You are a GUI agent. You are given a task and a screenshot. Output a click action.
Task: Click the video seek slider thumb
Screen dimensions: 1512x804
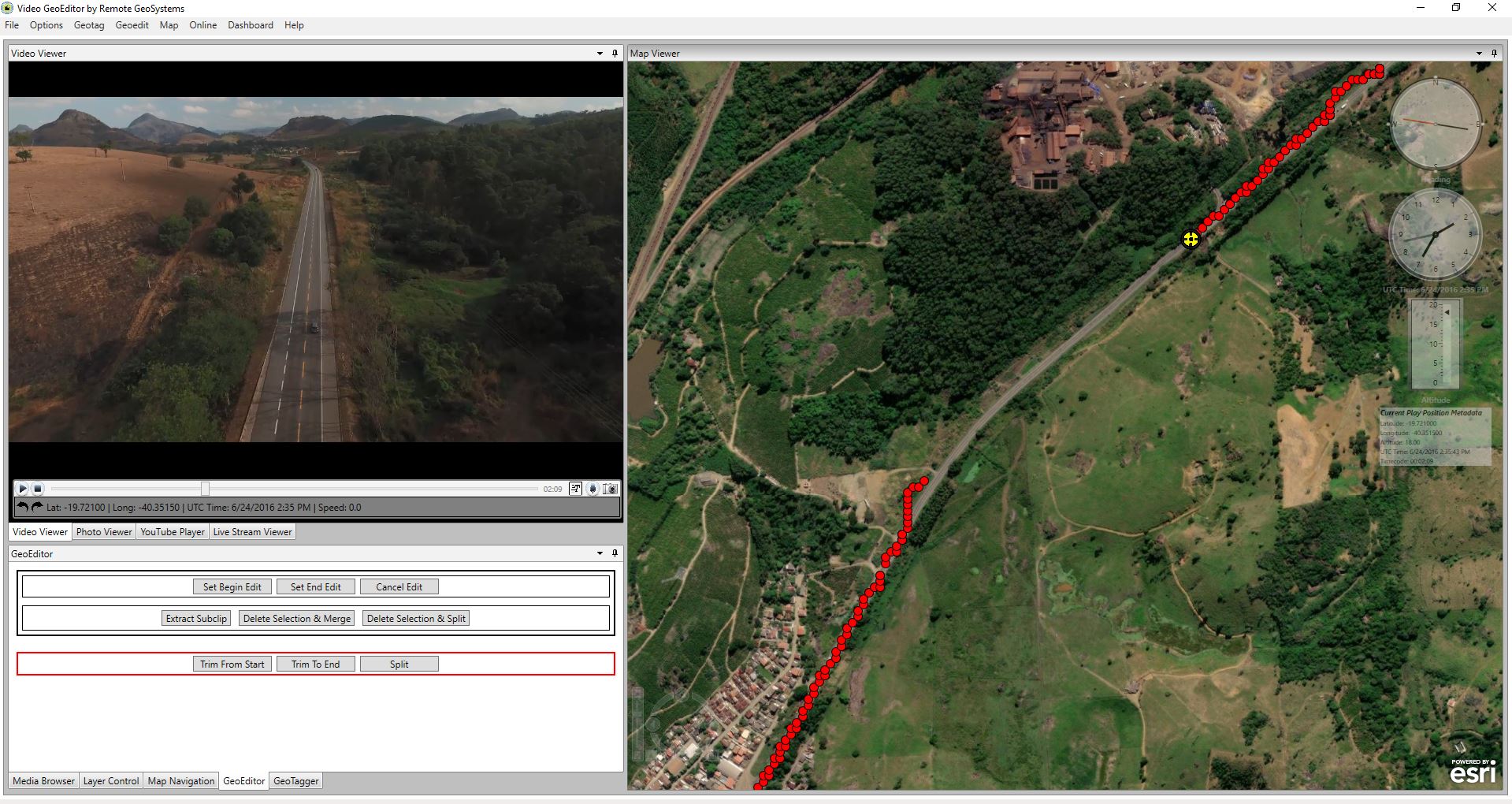point(205,489)
